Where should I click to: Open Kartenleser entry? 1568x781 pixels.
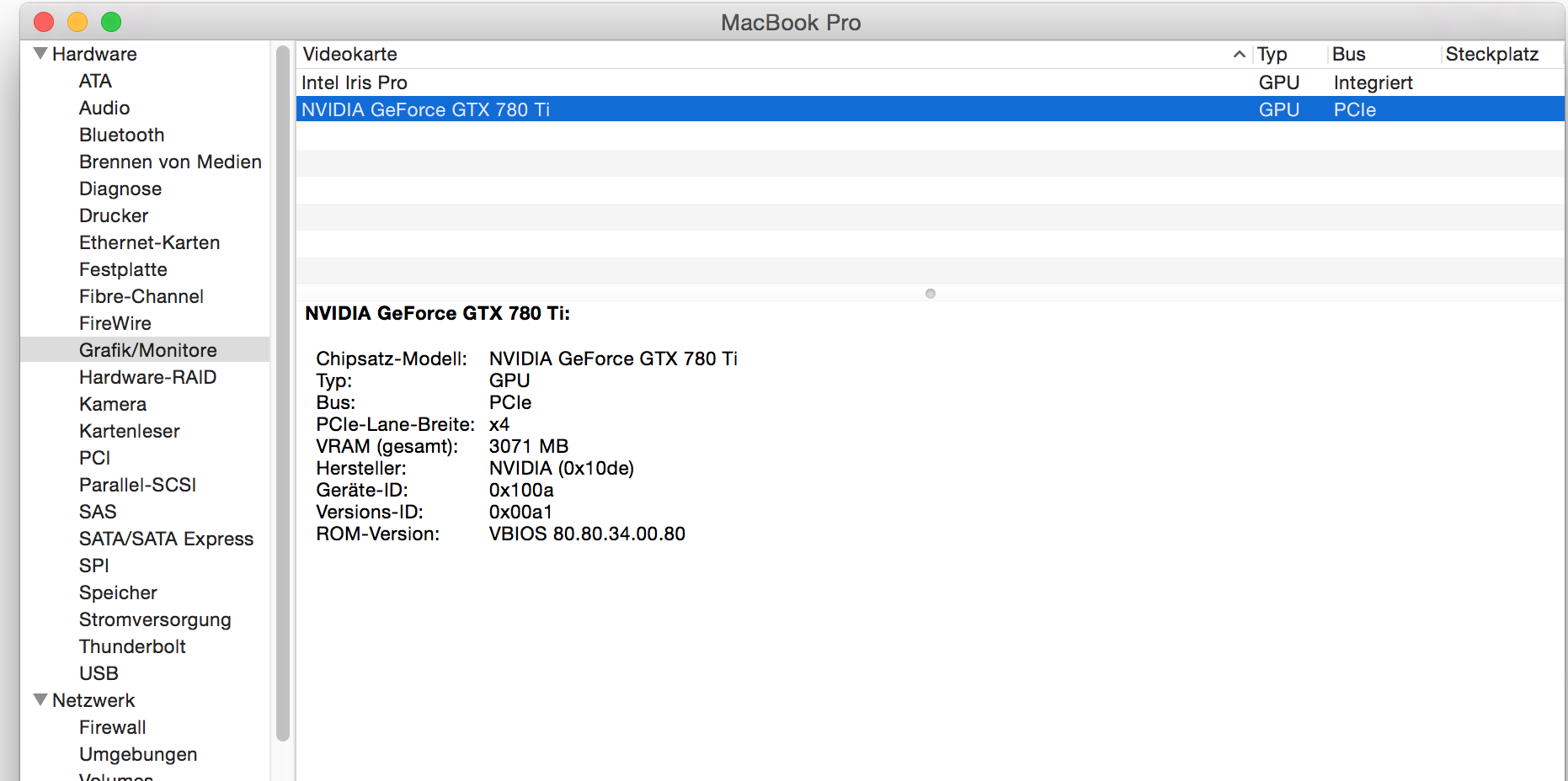point(130,431)
